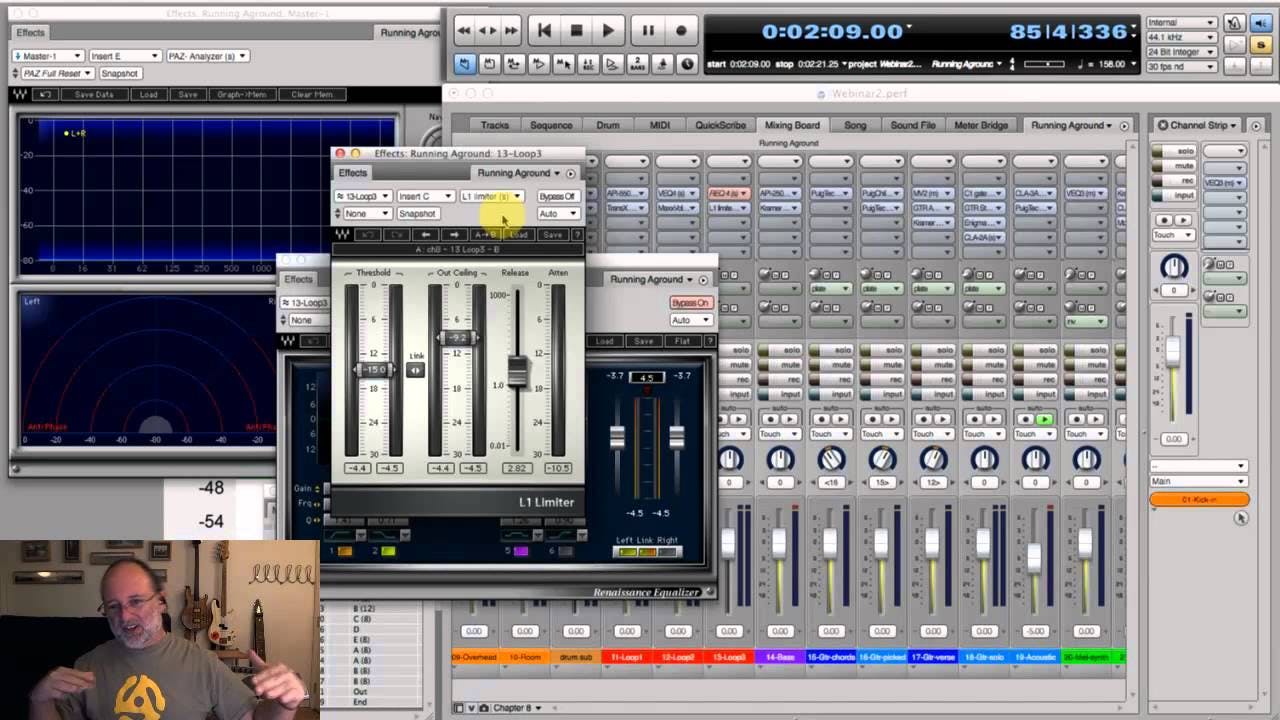1280x720 pixels.
Task: Open the ? help in L1 toolbar
Action: coord(577,234)
